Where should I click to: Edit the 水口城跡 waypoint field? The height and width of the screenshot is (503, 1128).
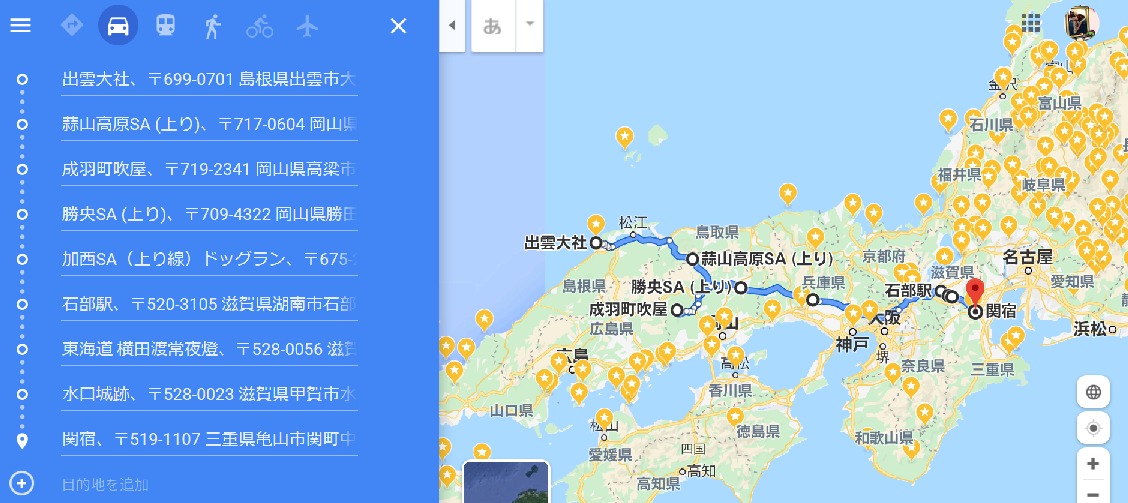tap(209, 394)
